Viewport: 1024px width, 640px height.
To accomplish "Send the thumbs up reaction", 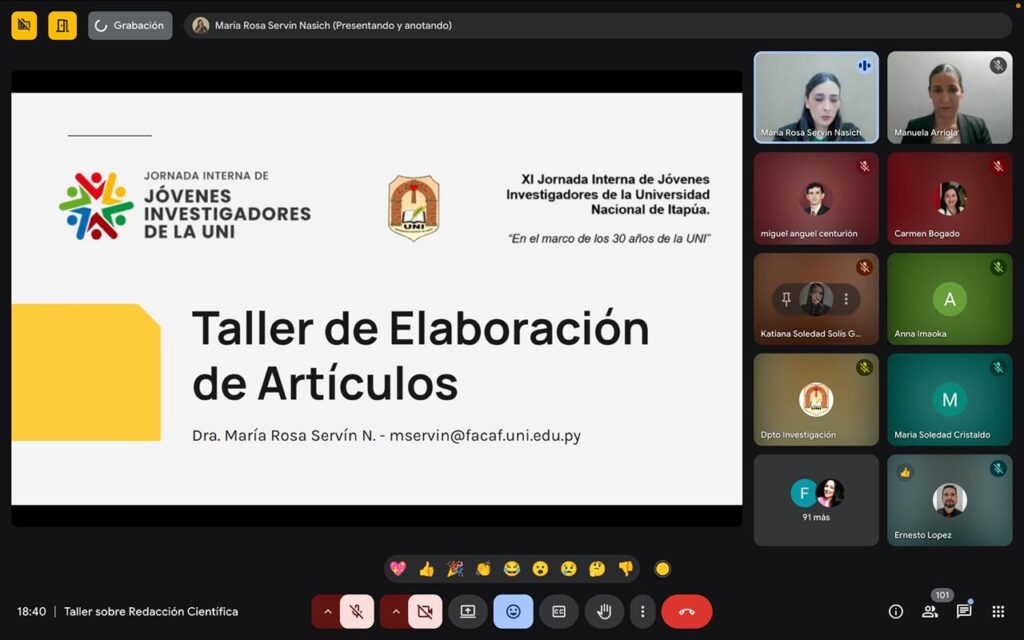I will point(426,569).
